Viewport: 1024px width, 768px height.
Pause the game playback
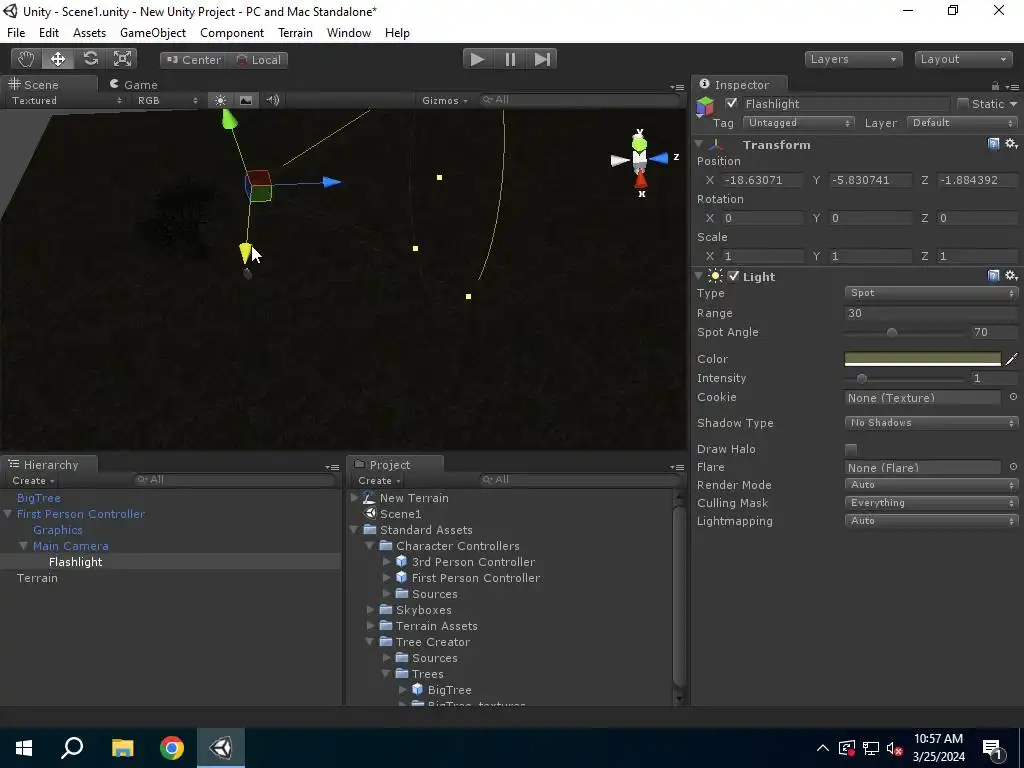pyautogui.click(x=510, y=59)
